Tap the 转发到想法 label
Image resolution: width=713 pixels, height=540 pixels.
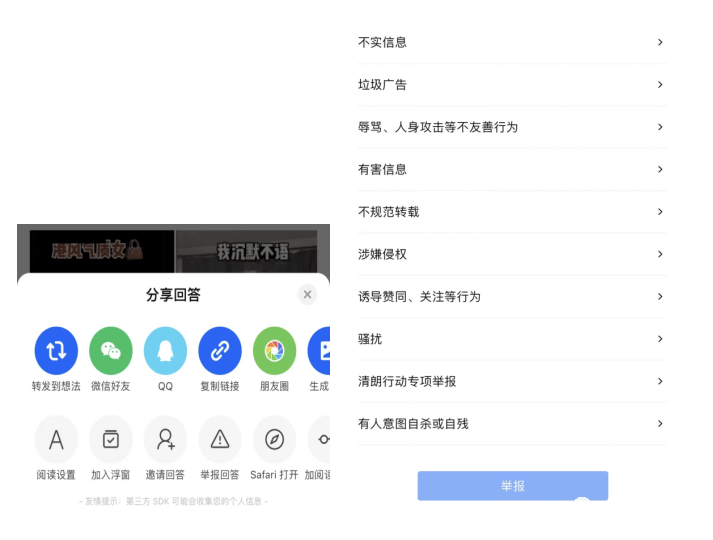pos(56,386)
